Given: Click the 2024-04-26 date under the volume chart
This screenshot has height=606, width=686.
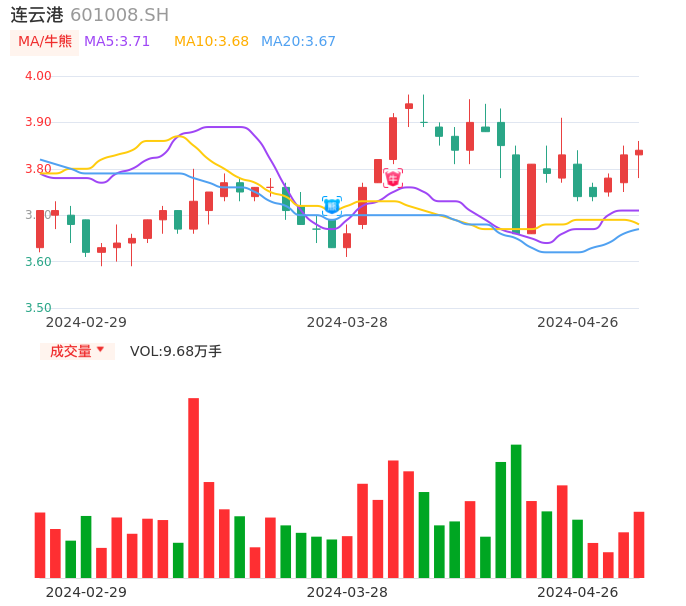Looking at the screenshot, I should coord(578,592).
